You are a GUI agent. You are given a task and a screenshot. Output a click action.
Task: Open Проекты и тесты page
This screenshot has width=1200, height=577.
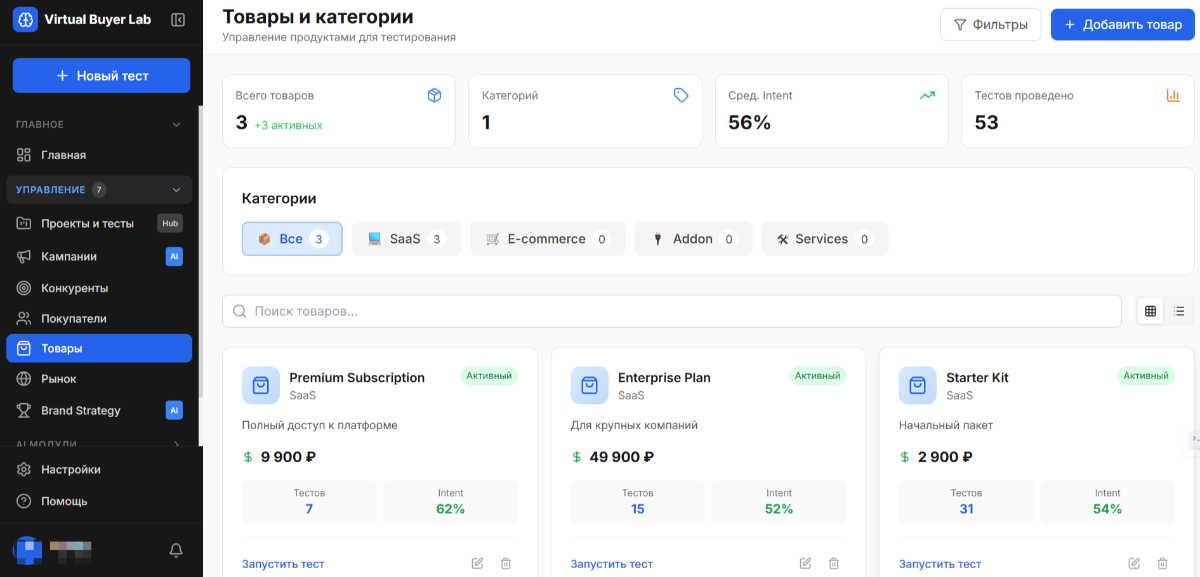[99, 223]
